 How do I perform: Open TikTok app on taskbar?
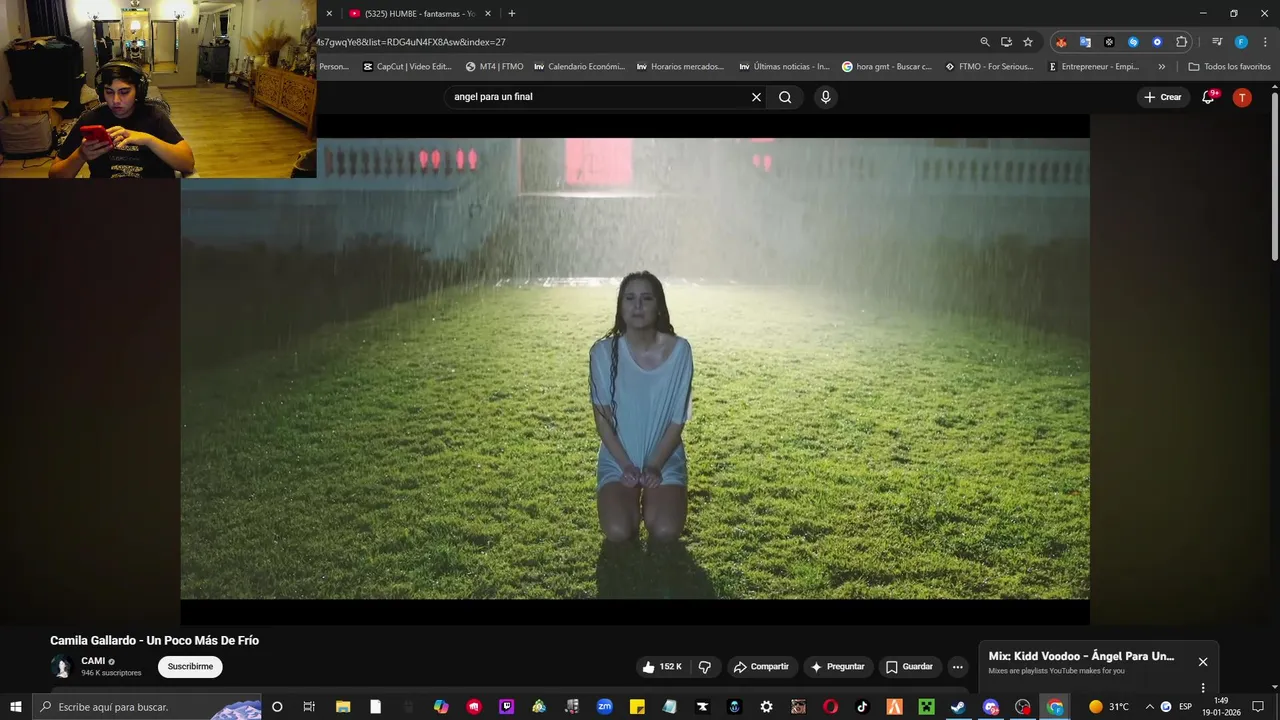pyautogui.click(x=862, y=707)
